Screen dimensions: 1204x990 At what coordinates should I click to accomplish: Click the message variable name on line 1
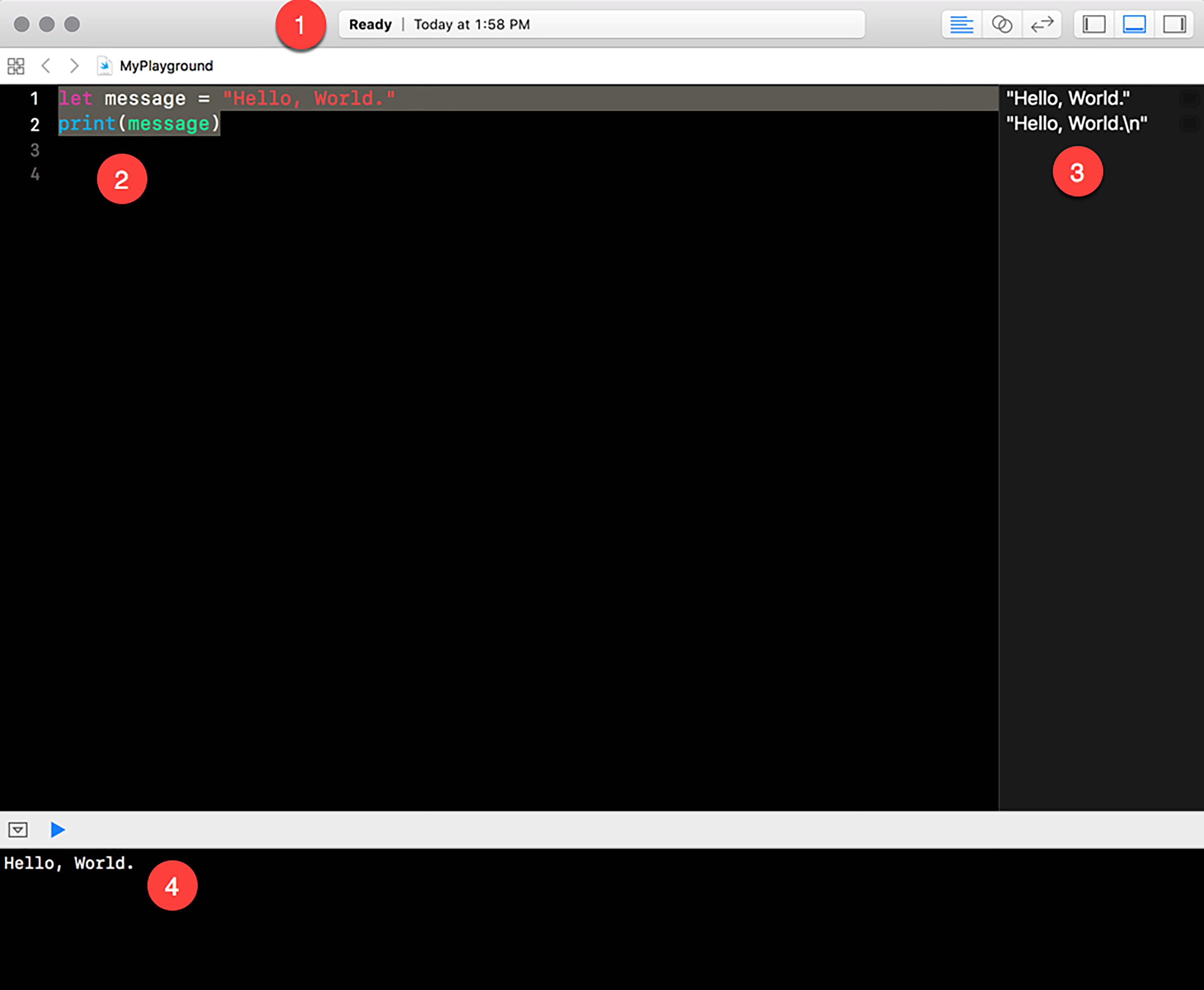click(x=145, y=99)
